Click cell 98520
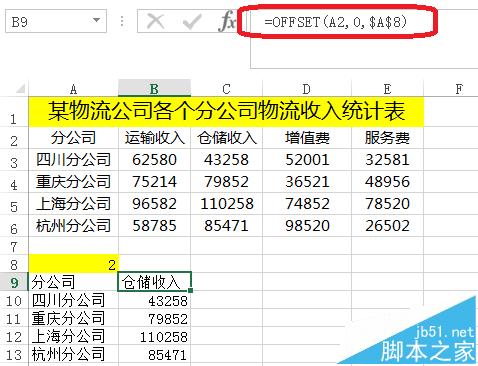 point(307,226)
